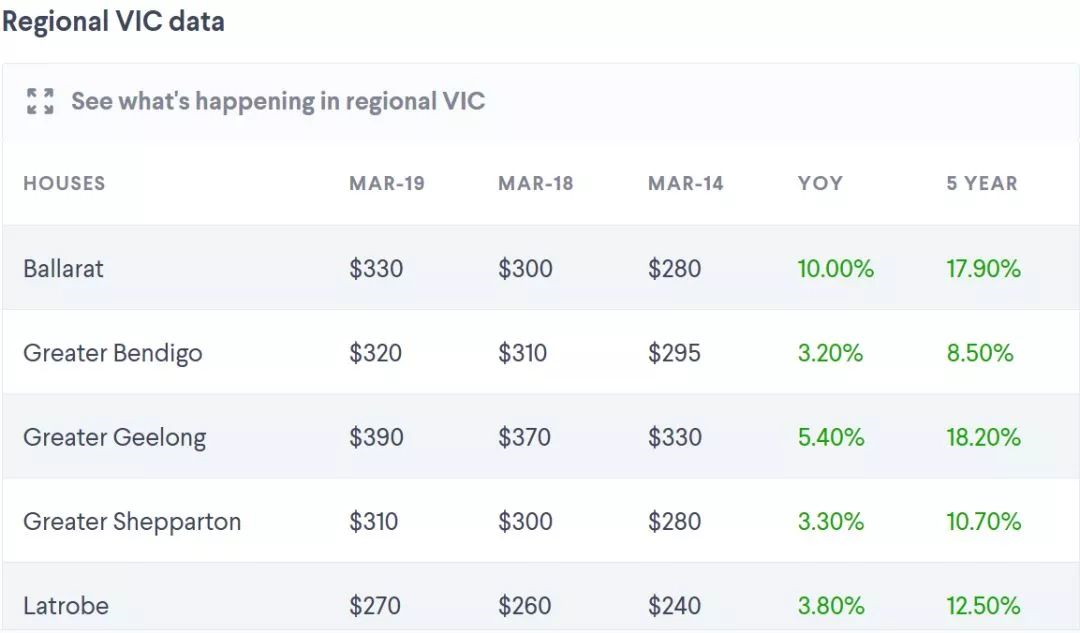Click Ballarat's 10.00% YOY value
Image resolution: width=1080 pixels, height=633 pixels.
coord(835,269)
